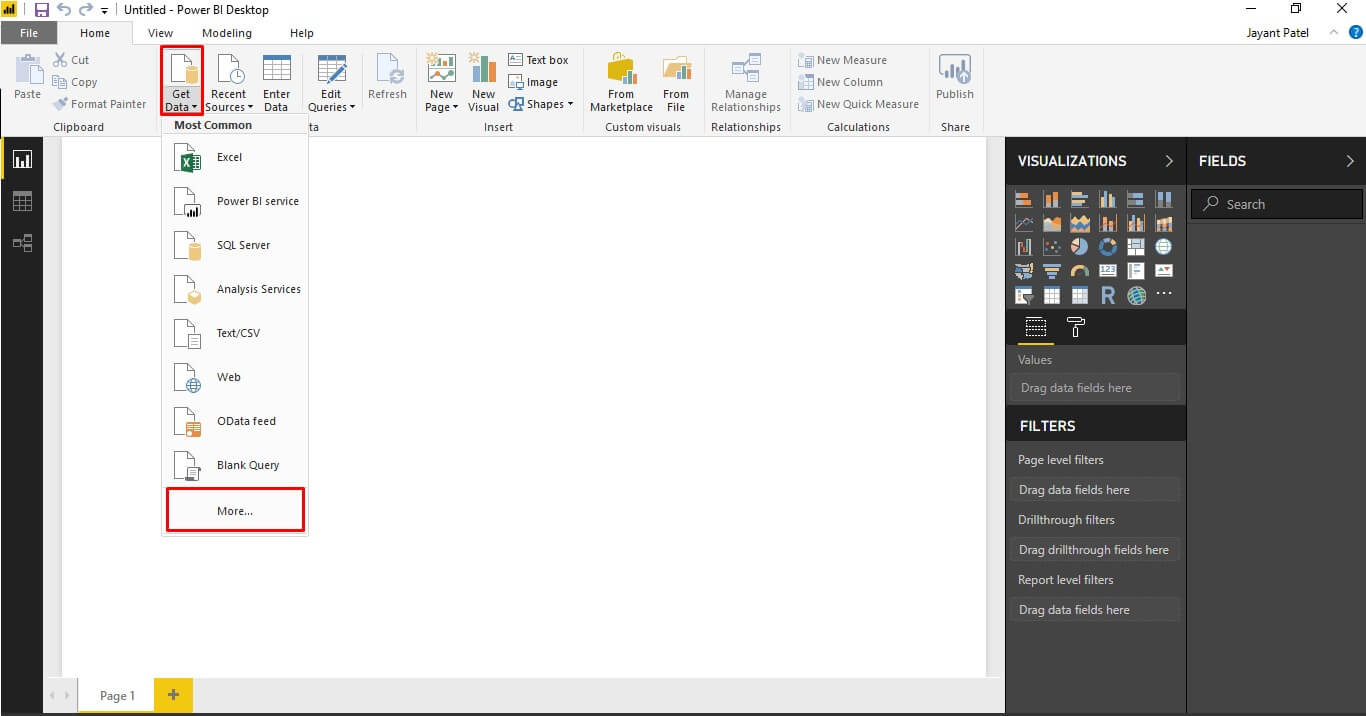Switch to Report view in left sidebar
The image size is (1366, 716).
[22, 159]
